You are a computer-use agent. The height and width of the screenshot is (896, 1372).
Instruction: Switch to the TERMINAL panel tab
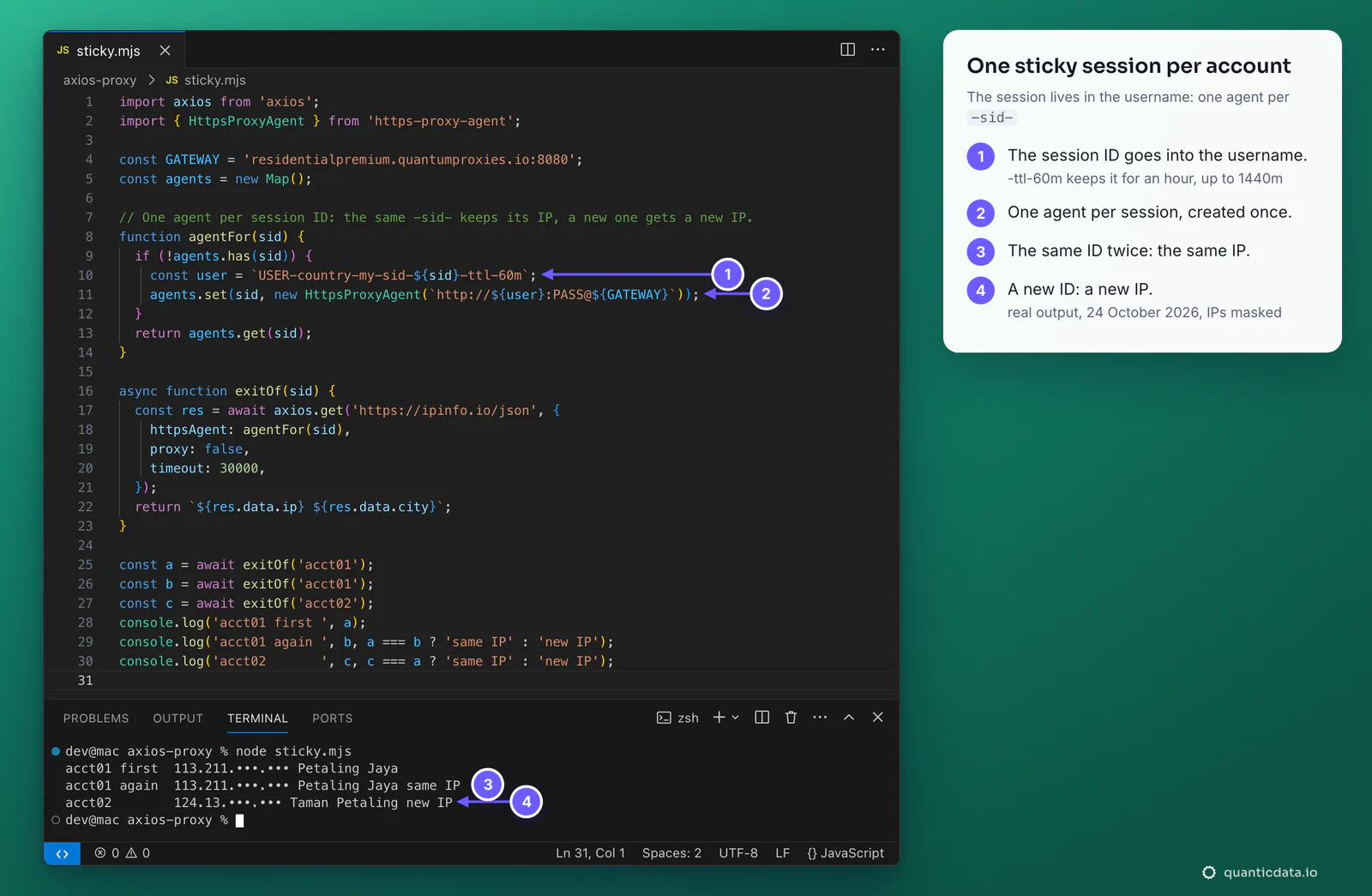tap(257, 719)
